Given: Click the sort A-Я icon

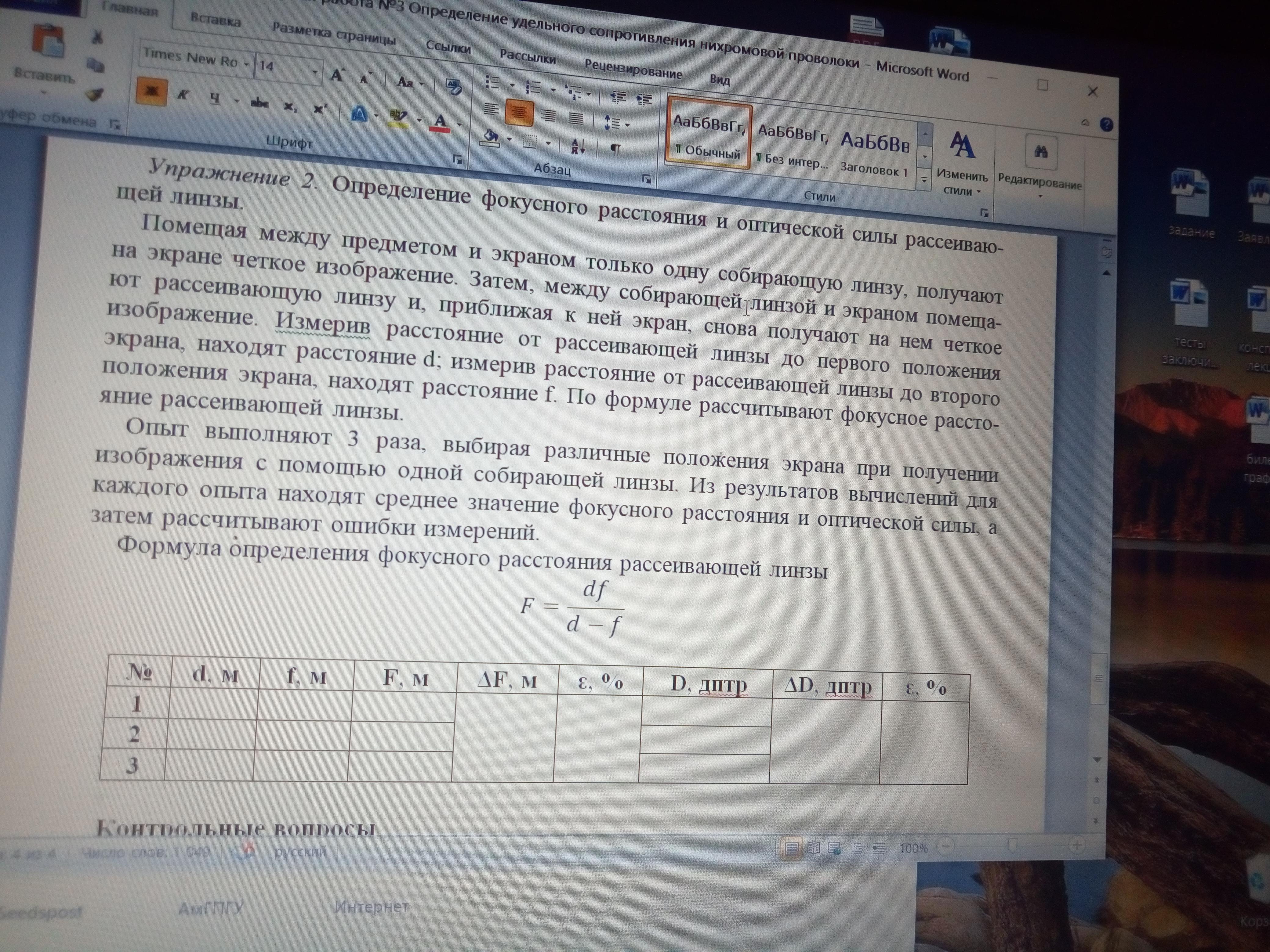Looking at the screenshot, I should pos(578,146).
